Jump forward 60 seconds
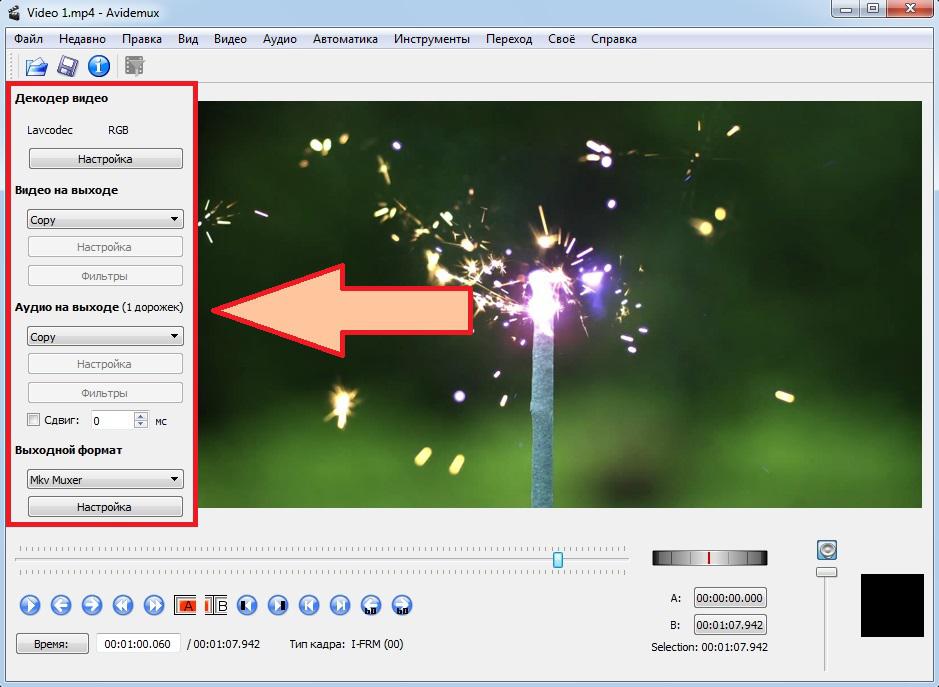 [402, 605]
